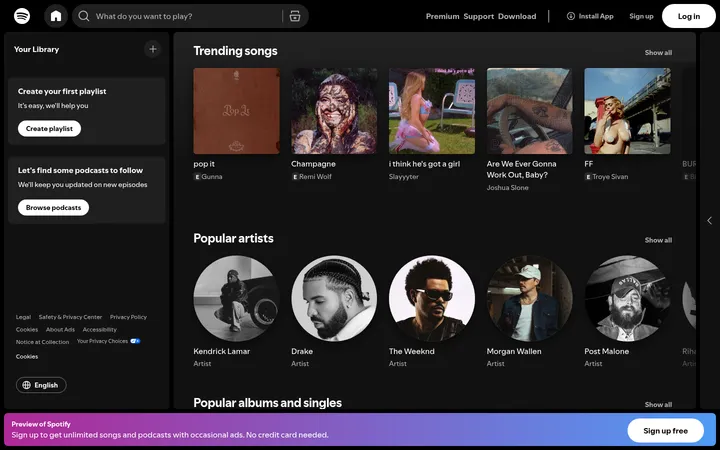Click the Joshua Slone artist name
The width and height of the screenshot is (720, 450).
coord(507,188)
